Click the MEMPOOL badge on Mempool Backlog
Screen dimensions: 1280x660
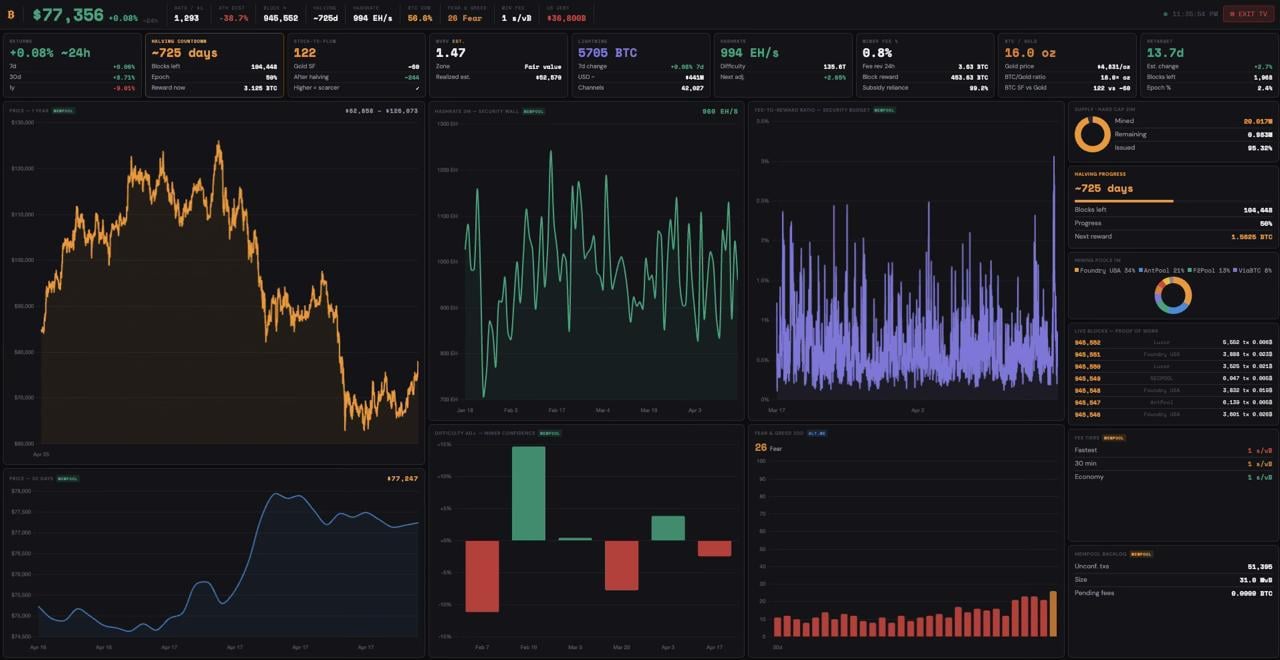(x=1141, y=553)
